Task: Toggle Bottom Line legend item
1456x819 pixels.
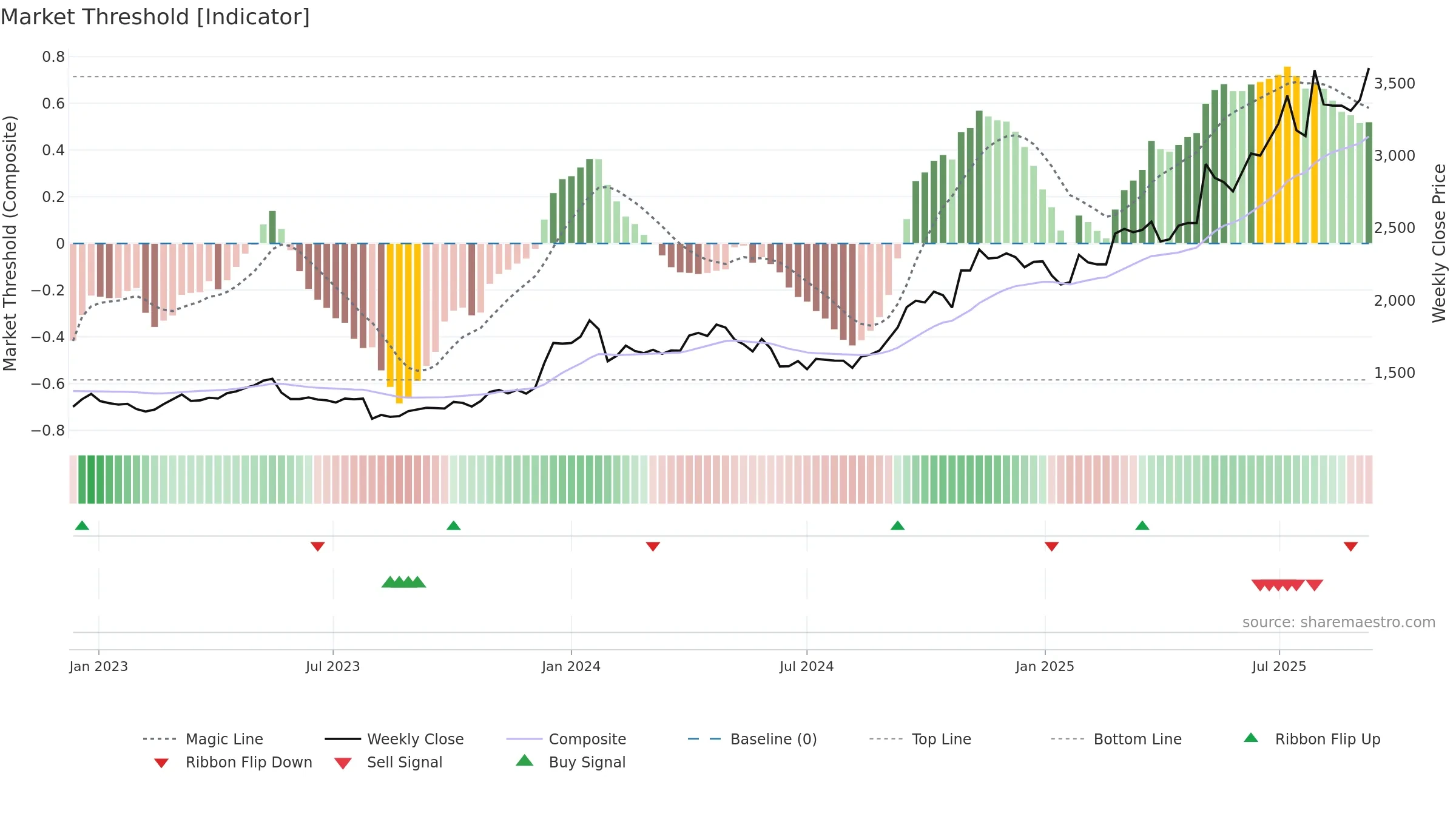Action: point(1116,739)
